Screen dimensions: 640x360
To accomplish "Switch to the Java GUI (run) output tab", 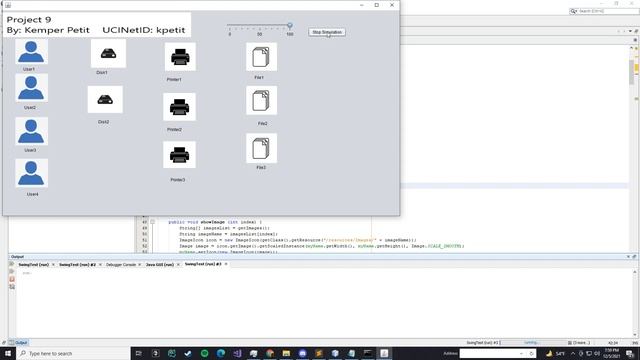I will click(x=160, y=264).
